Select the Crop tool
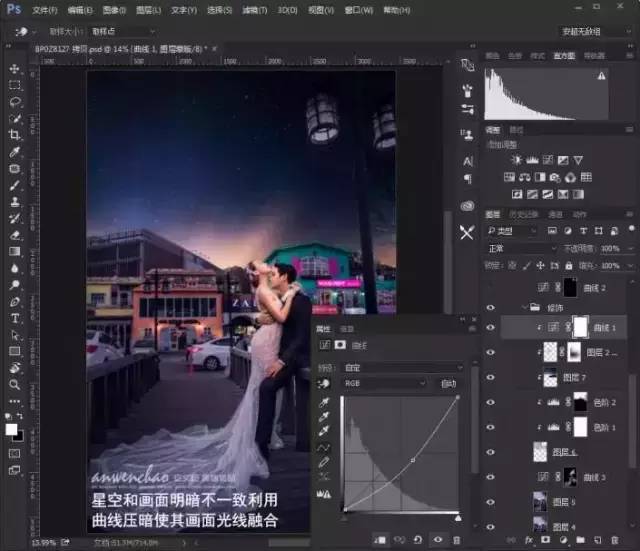 [x=15, y=135]
